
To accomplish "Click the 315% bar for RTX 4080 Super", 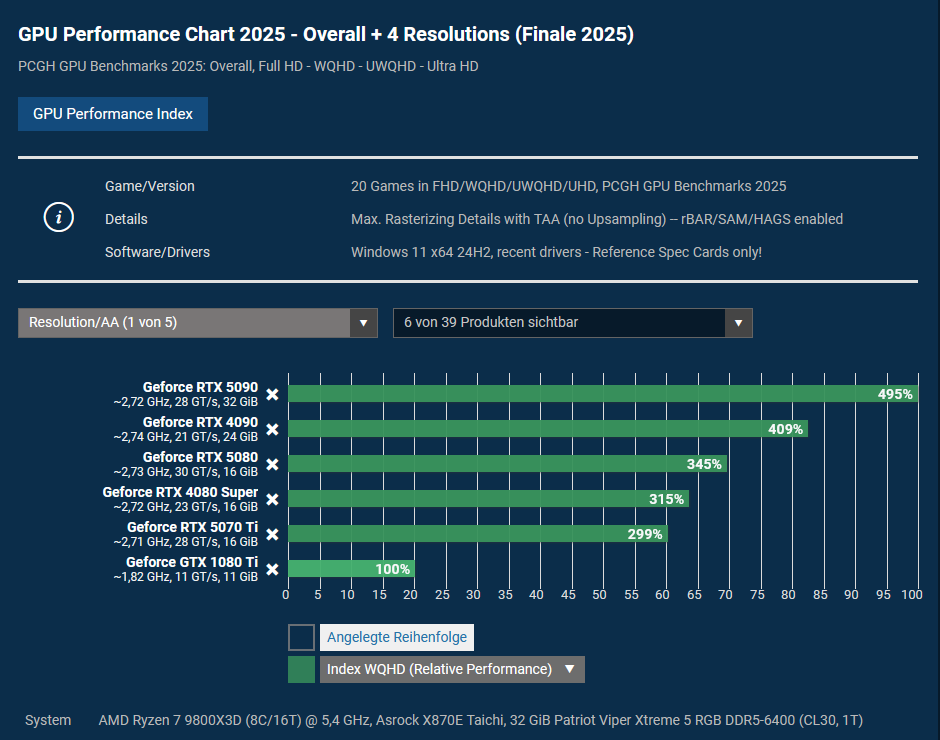I will (x=489, y=499).
